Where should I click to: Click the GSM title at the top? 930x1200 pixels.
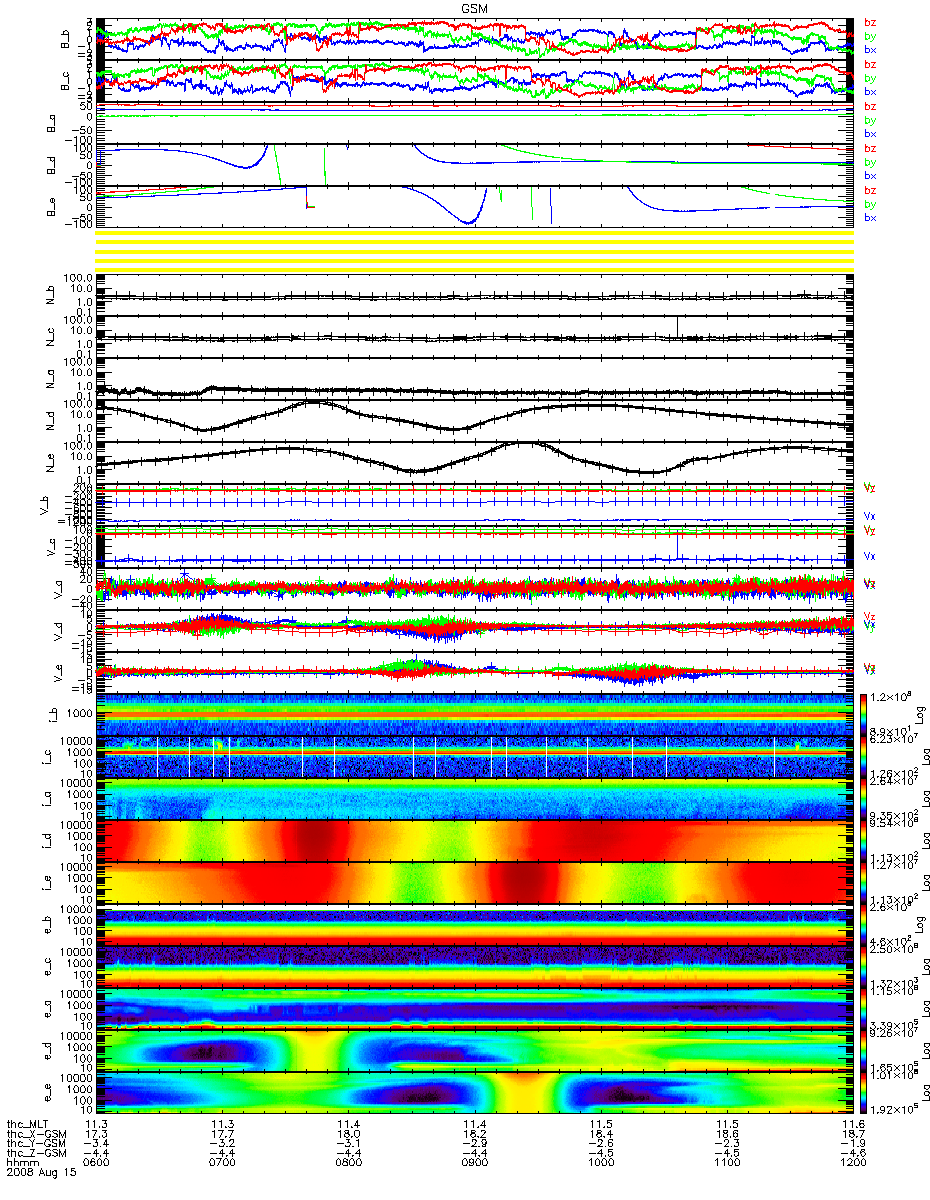click(474, 7)
